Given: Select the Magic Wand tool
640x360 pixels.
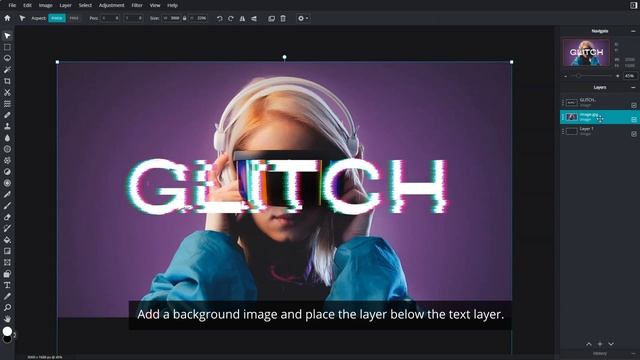Looking at the screenshot, I should coord(7,70).
